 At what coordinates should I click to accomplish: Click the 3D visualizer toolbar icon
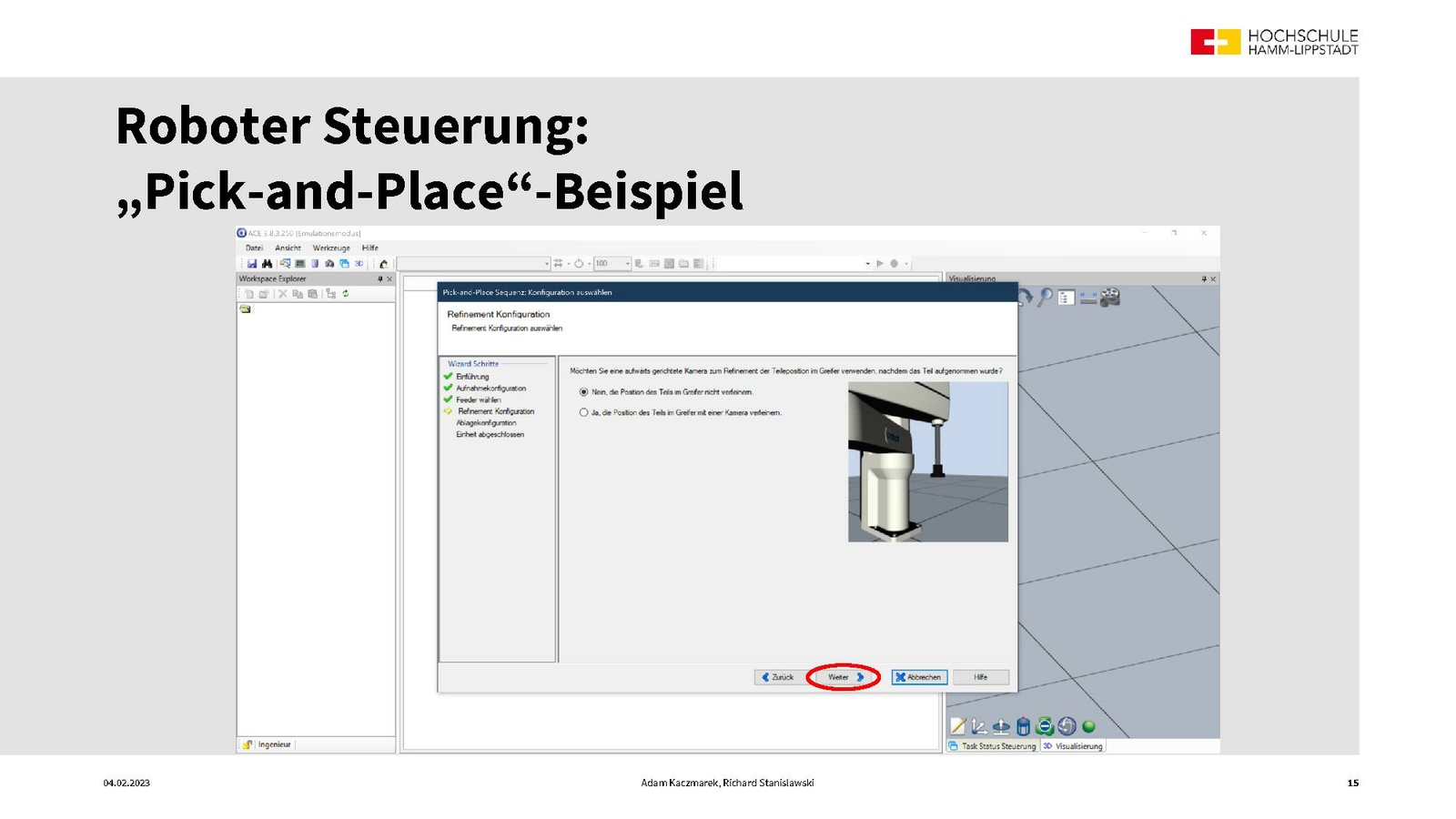[x=359, y=264]
